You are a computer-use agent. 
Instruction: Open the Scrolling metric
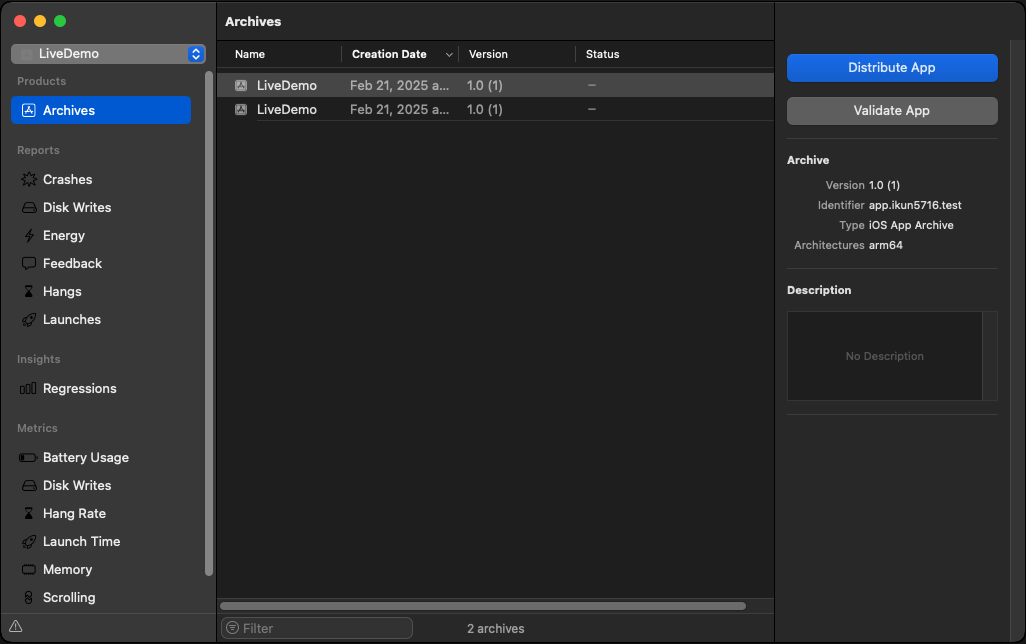click(x=69, y=598)
